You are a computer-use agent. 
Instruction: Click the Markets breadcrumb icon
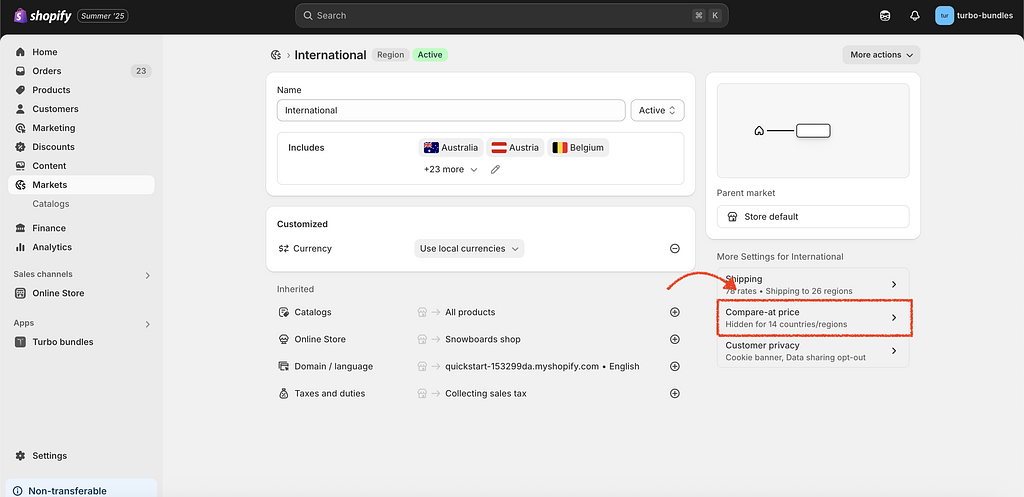(x=275, y=55)
